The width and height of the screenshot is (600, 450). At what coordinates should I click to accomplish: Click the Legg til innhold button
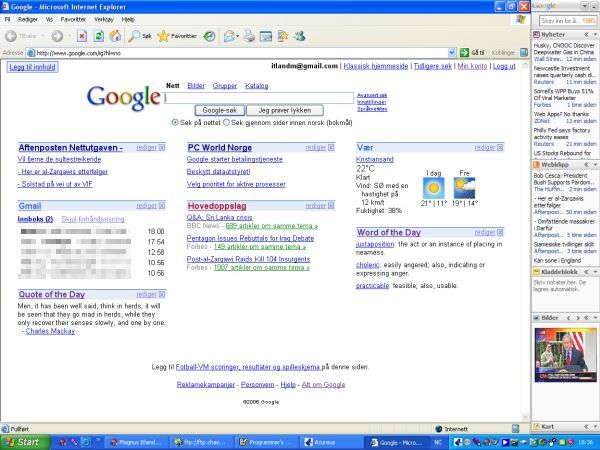[33, 67]
